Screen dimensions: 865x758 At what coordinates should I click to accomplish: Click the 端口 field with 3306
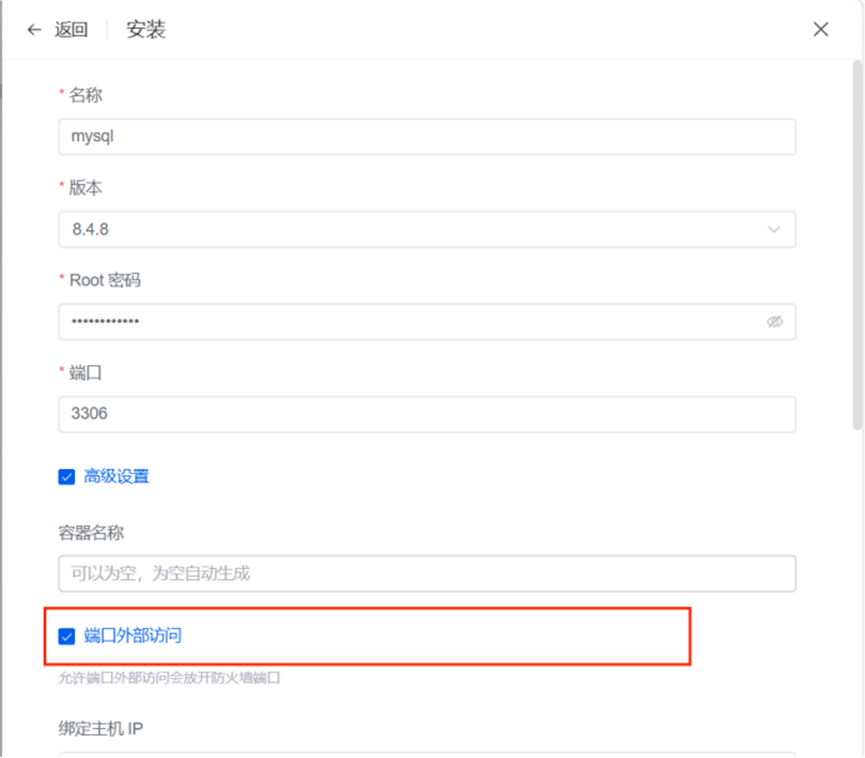coord(427,414)
